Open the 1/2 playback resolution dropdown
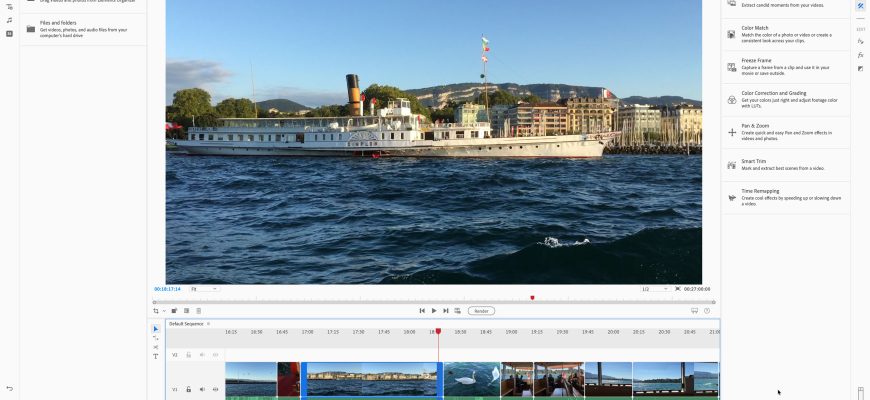This screenshot has height=400, width=870. [655, 289]
